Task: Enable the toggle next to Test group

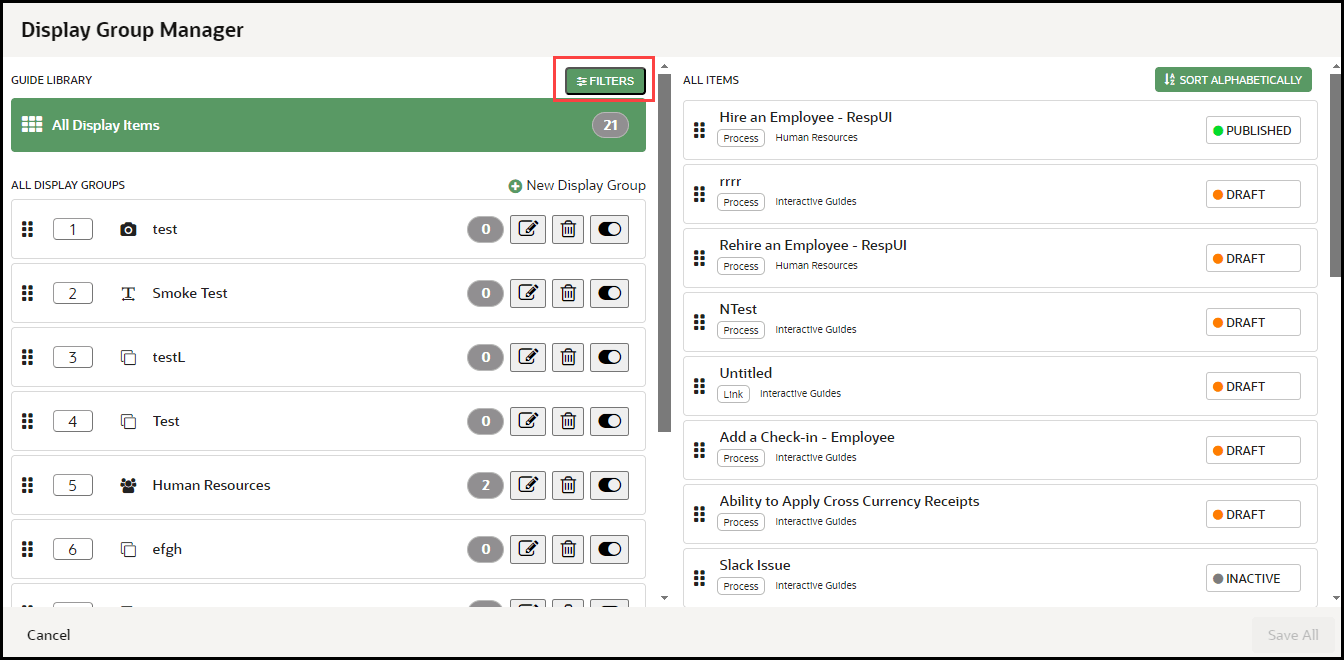Action: [x=609, y=421]
